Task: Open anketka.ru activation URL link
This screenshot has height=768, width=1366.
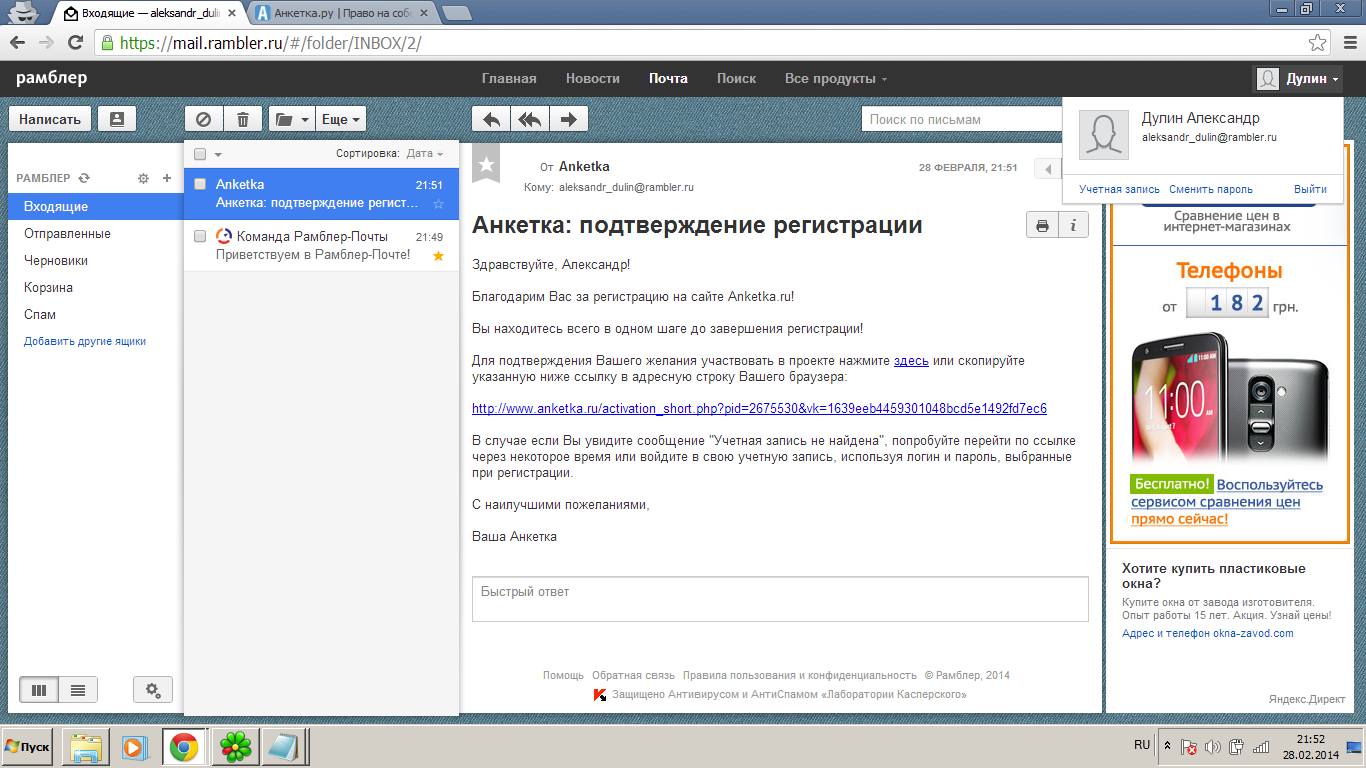Action: [759, 408]
